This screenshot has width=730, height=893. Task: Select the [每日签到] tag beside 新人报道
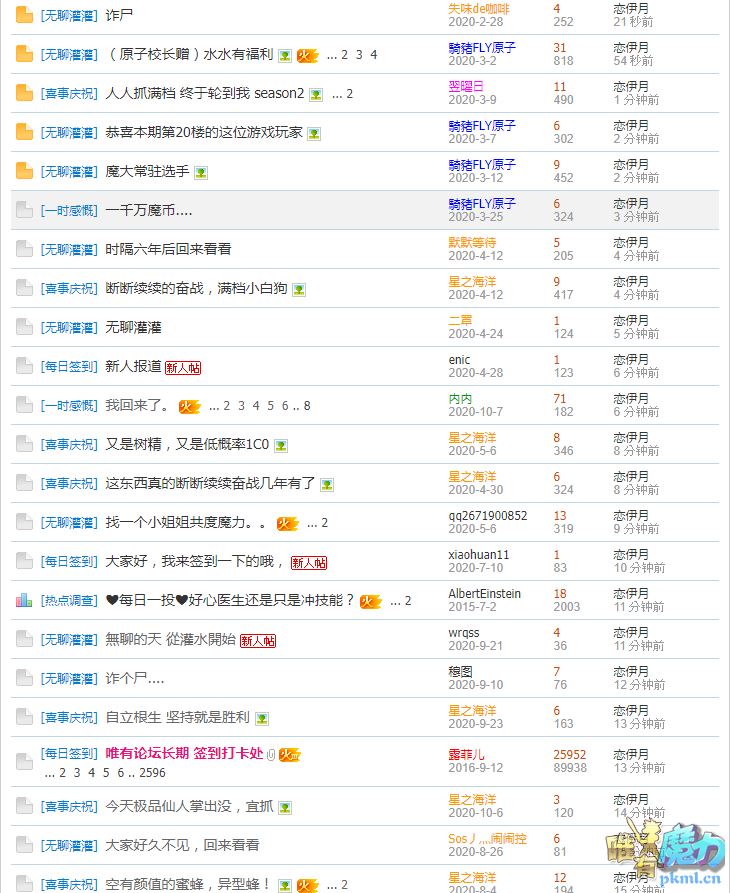(x=69, y=367)
